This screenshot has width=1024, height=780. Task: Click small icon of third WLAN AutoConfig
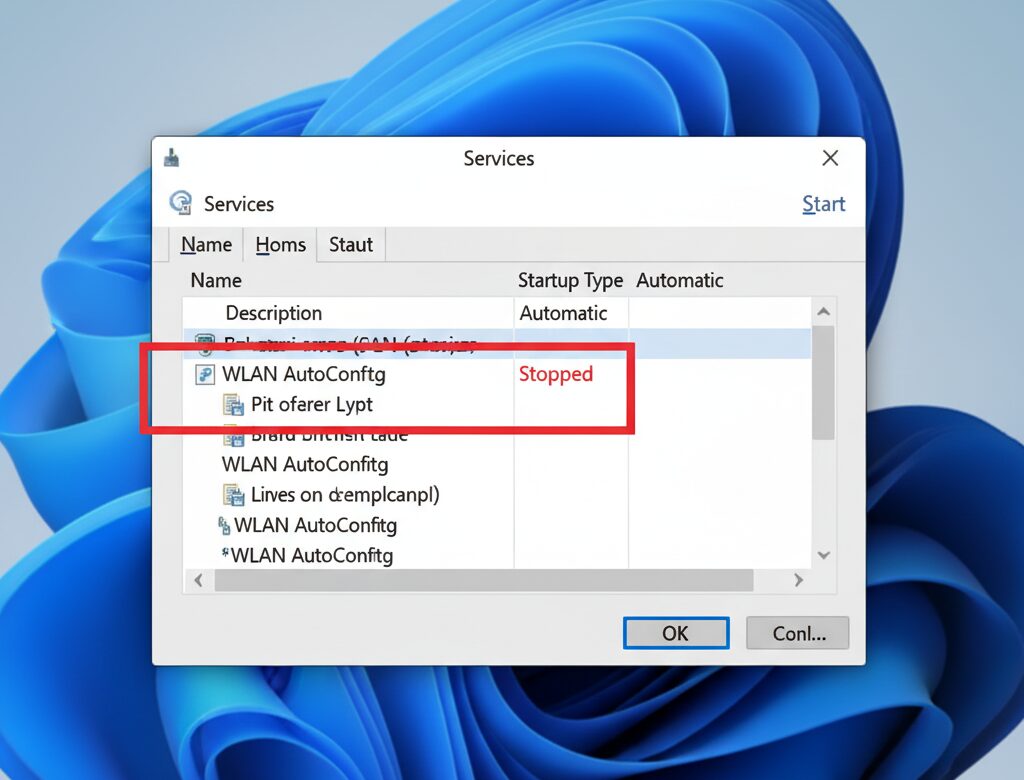click(224, 525)
